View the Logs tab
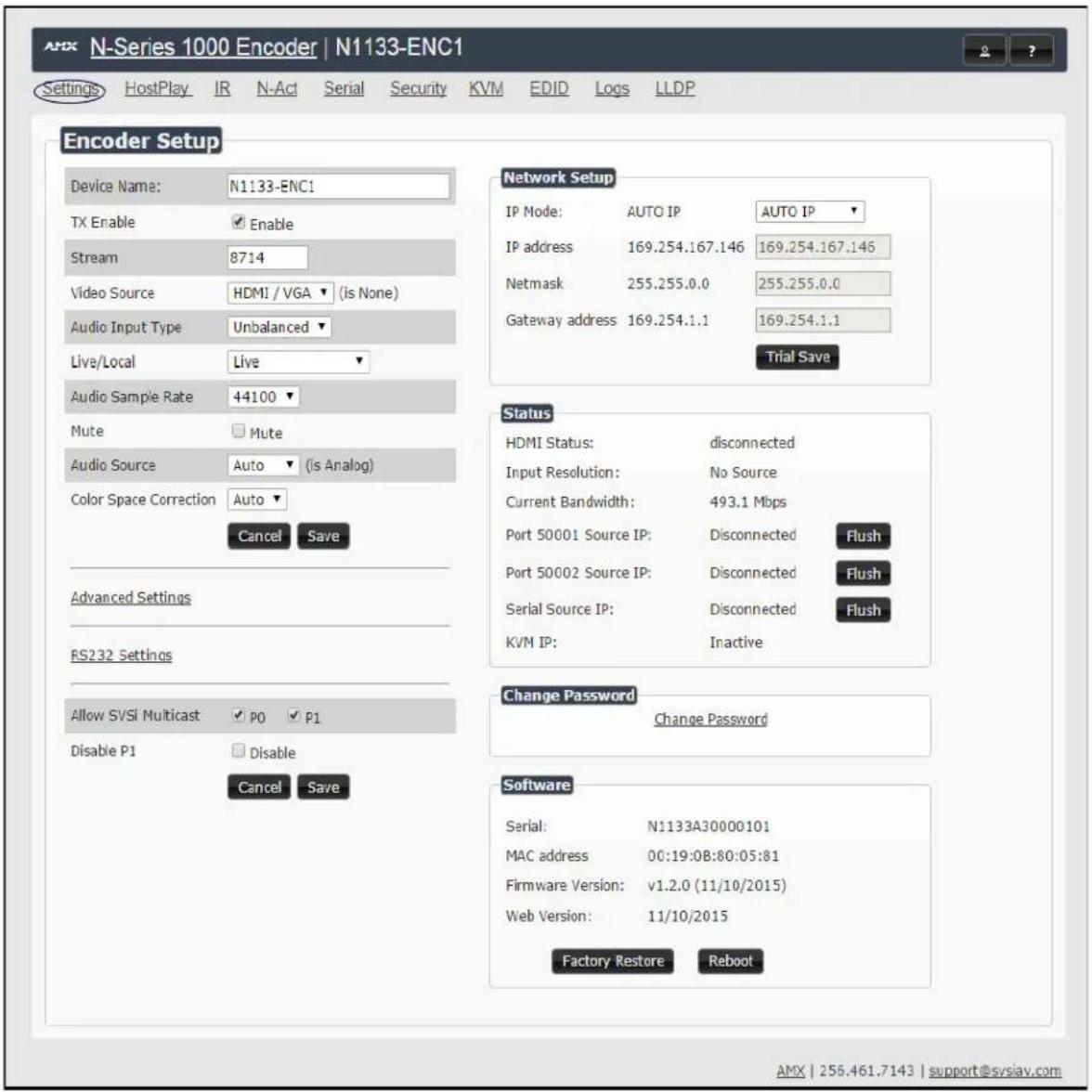The width and height of the screenshot is (1092, 1092). [611, 88]
